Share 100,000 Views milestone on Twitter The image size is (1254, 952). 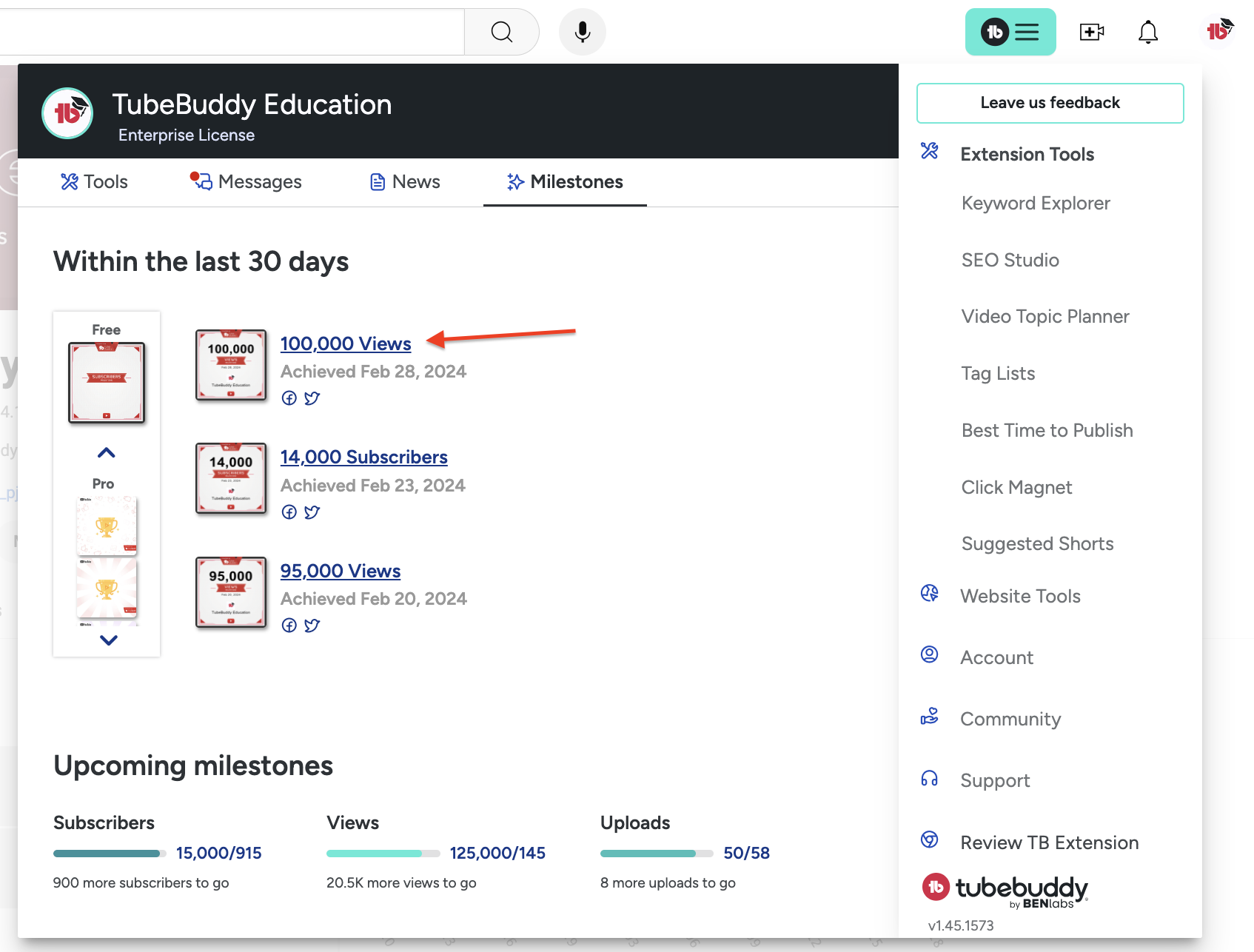[312, 398]
